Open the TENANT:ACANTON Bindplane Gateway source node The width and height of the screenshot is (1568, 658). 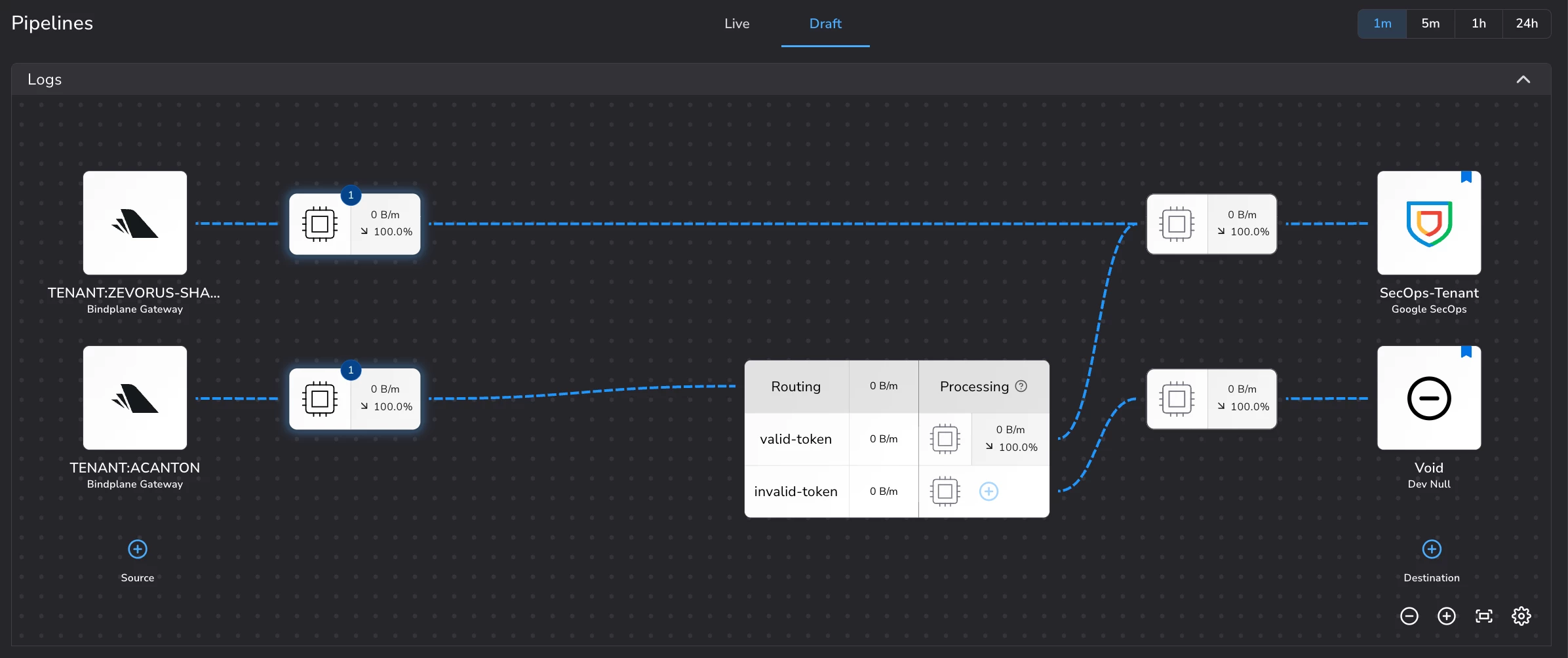point(135,398)
